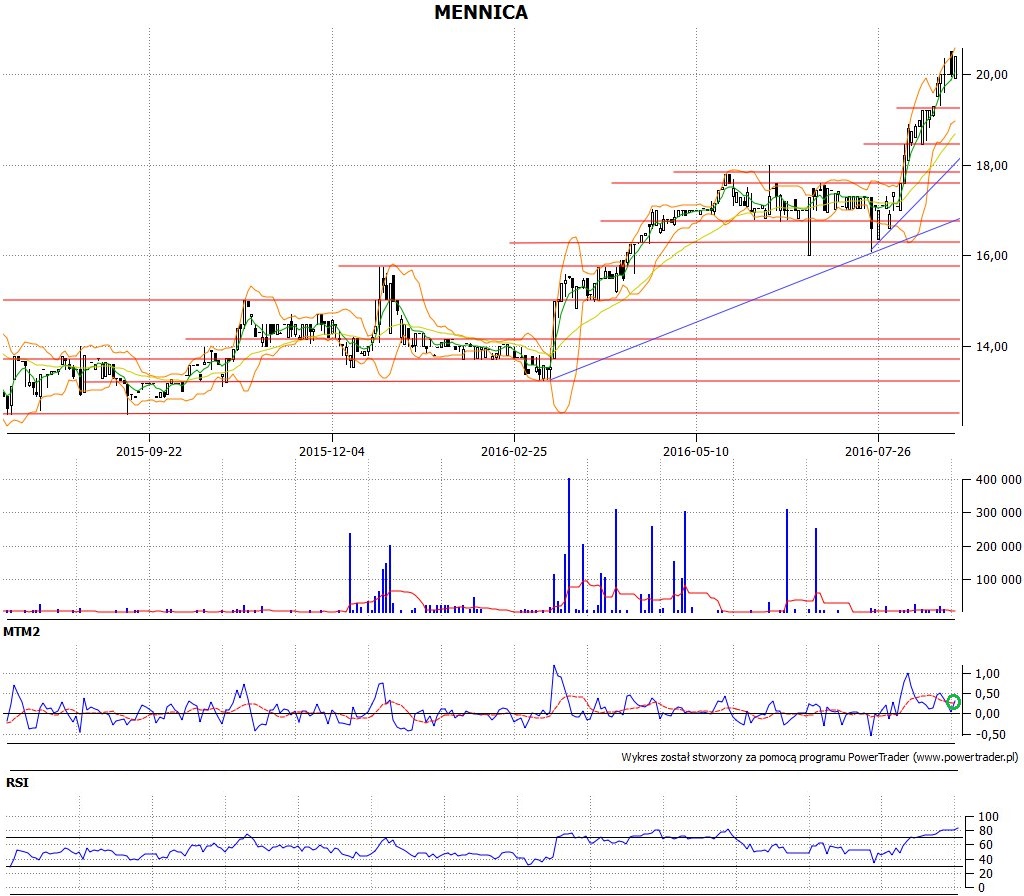Click the green circle marker on MTM2
This screenshot has width=1024, height=896.
pos(953,702)
